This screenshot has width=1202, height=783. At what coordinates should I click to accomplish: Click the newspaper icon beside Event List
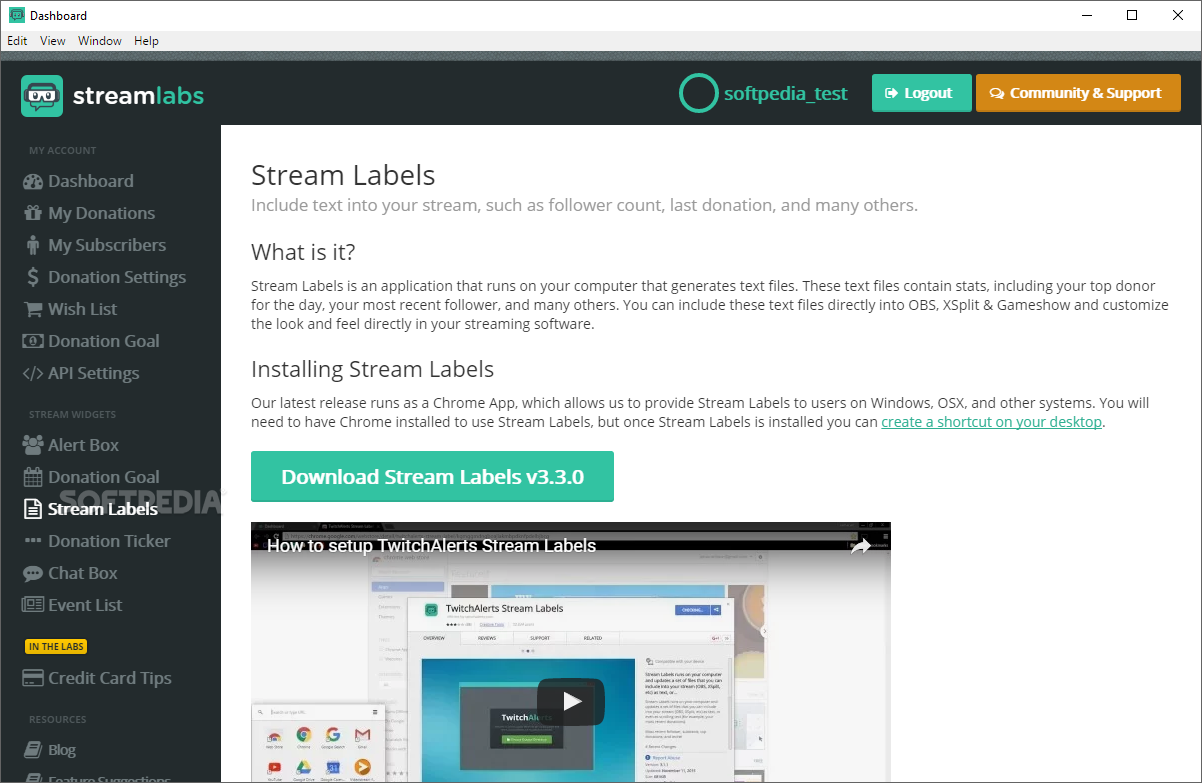[32, 605]
